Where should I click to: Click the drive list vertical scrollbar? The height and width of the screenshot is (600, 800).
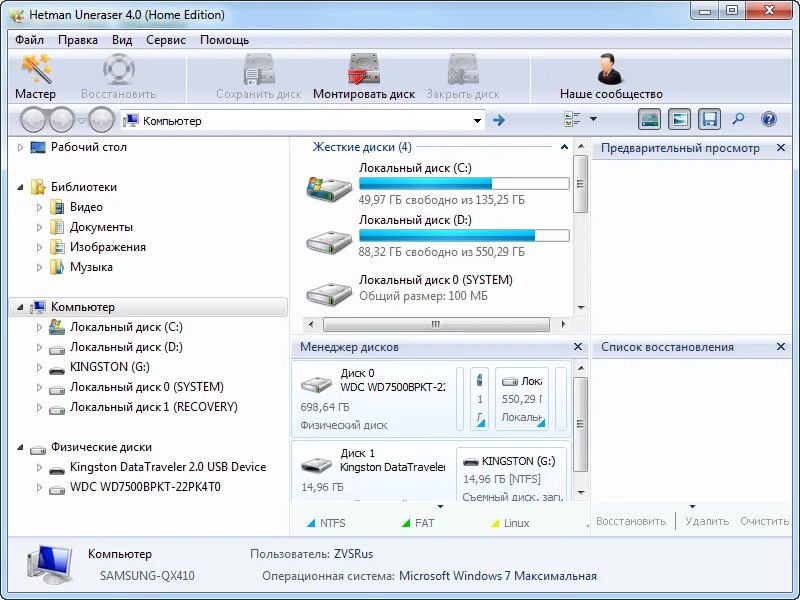(580, 184)
